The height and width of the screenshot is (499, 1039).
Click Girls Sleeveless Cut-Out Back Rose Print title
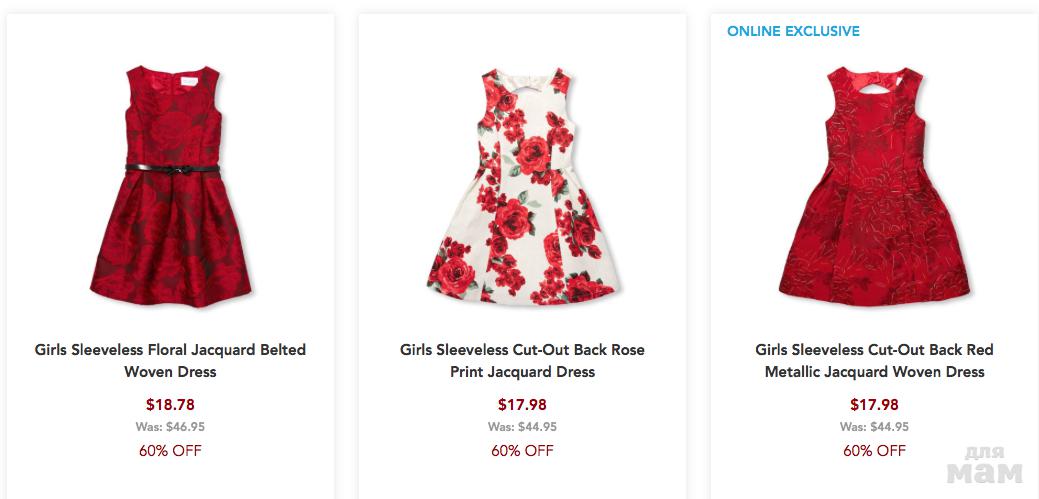click(x=522, y=361)
